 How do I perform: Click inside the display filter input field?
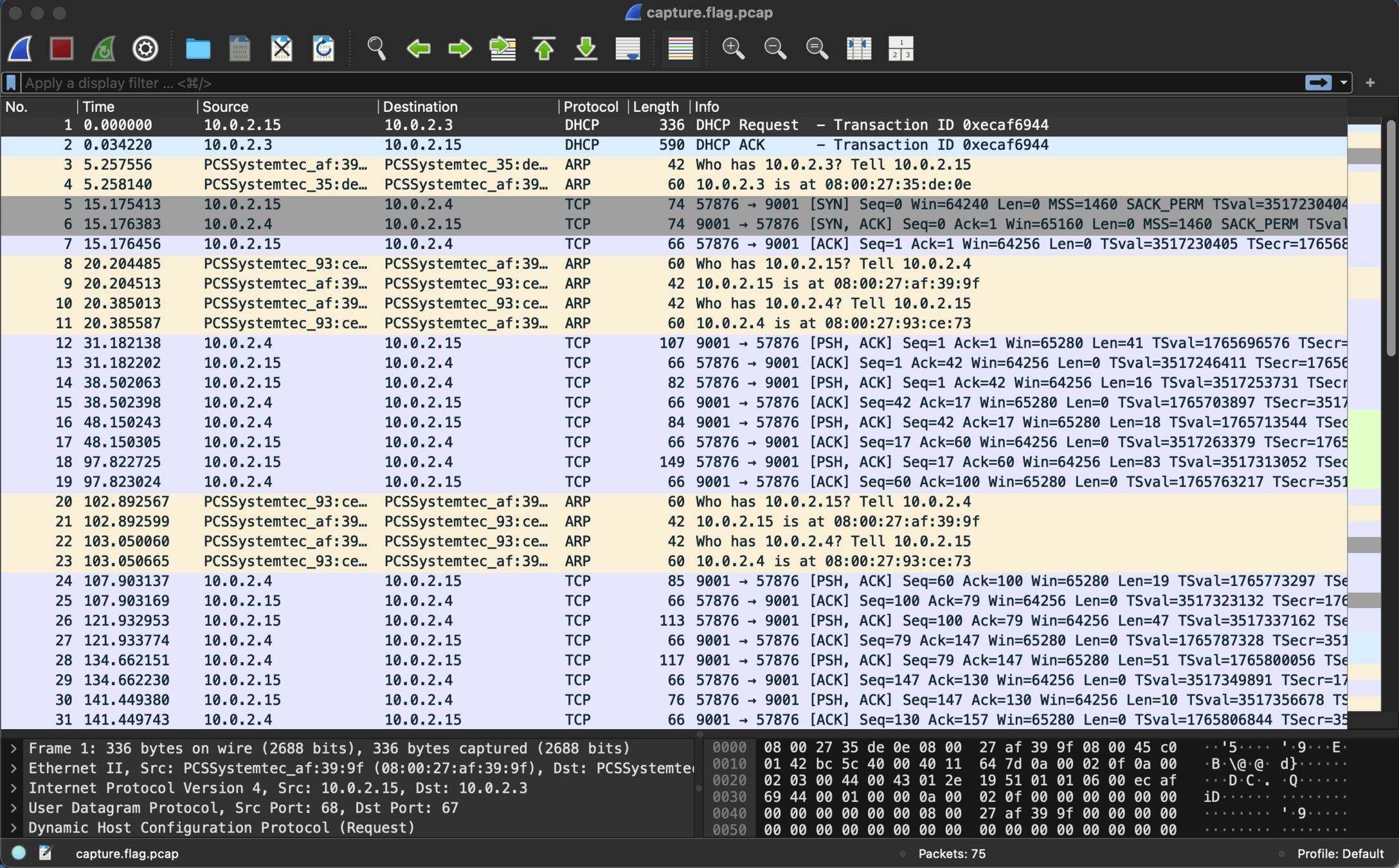pos(643,83)
